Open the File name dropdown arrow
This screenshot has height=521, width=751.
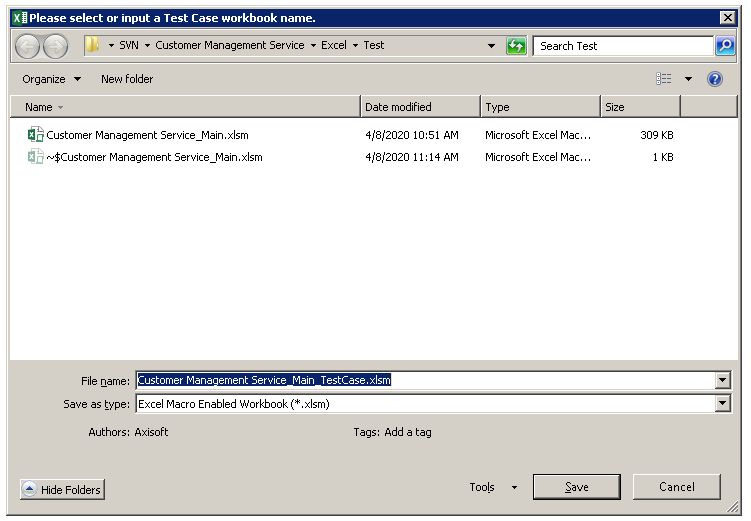point(723,380)
